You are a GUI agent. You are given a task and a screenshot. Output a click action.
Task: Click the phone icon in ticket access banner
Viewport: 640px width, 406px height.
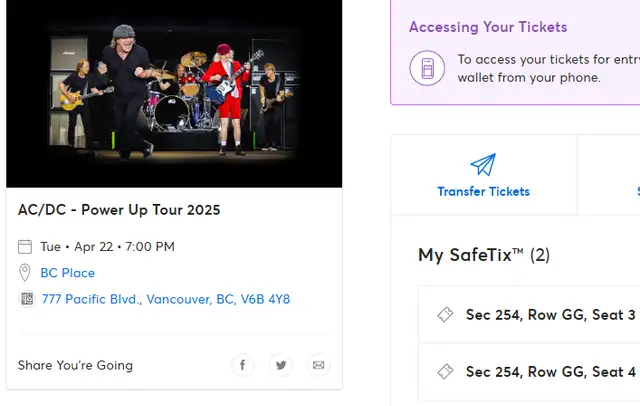pos(427,68)
